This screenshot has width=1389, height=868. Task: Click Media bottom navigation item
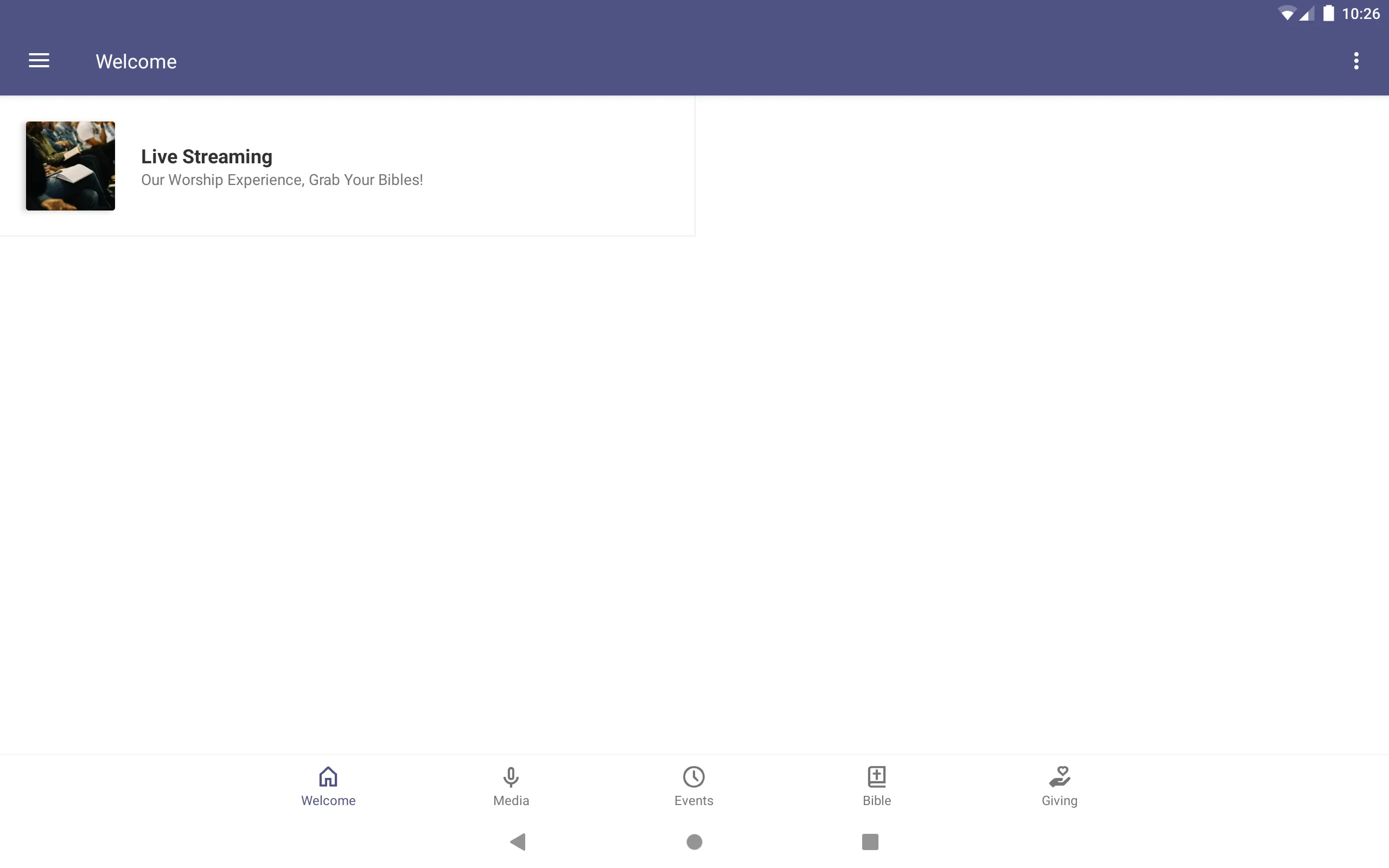click(x=511, y=785)
